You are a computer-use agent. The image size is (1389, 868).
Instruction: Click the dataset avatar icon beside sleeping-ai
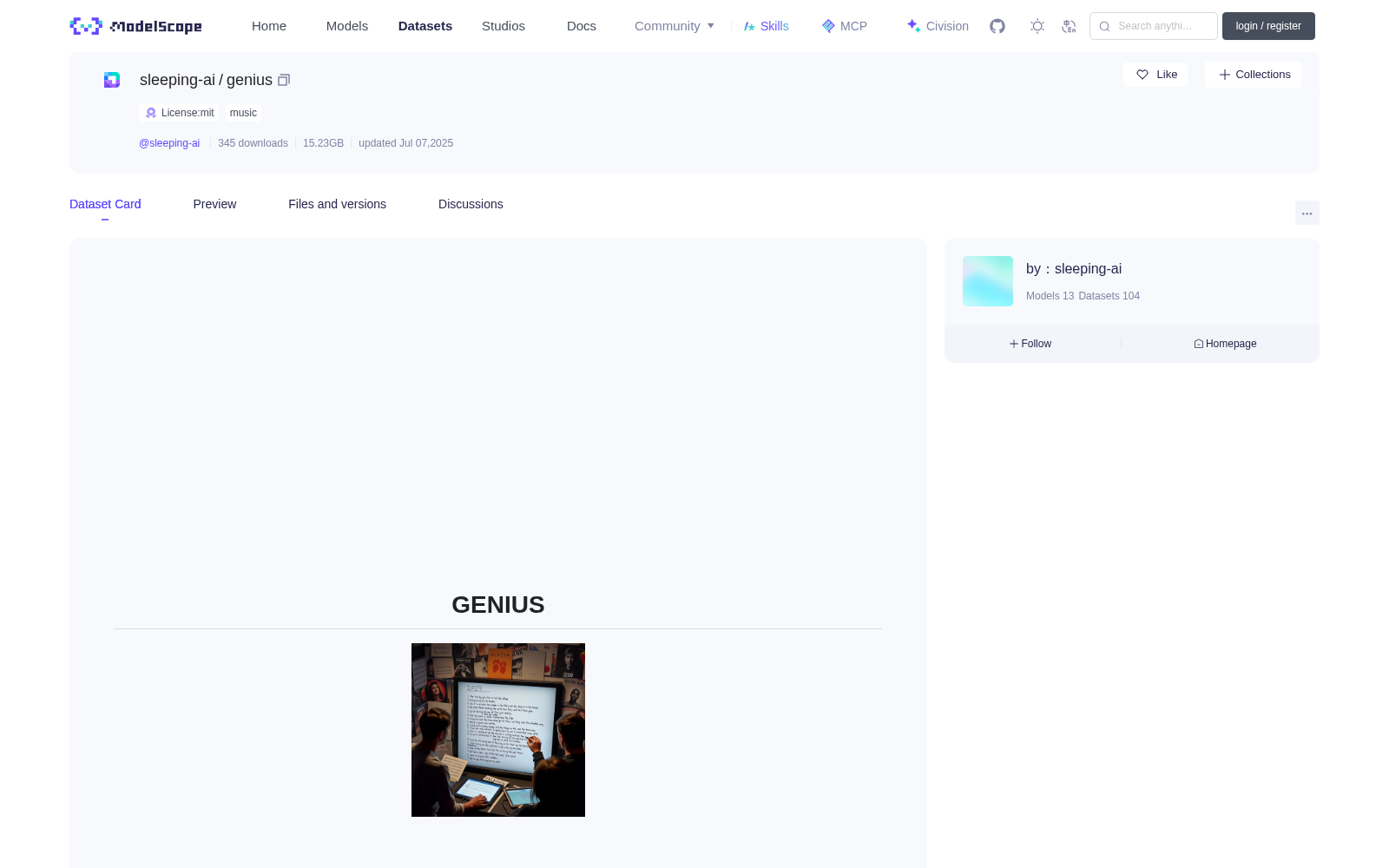point(112,80)
